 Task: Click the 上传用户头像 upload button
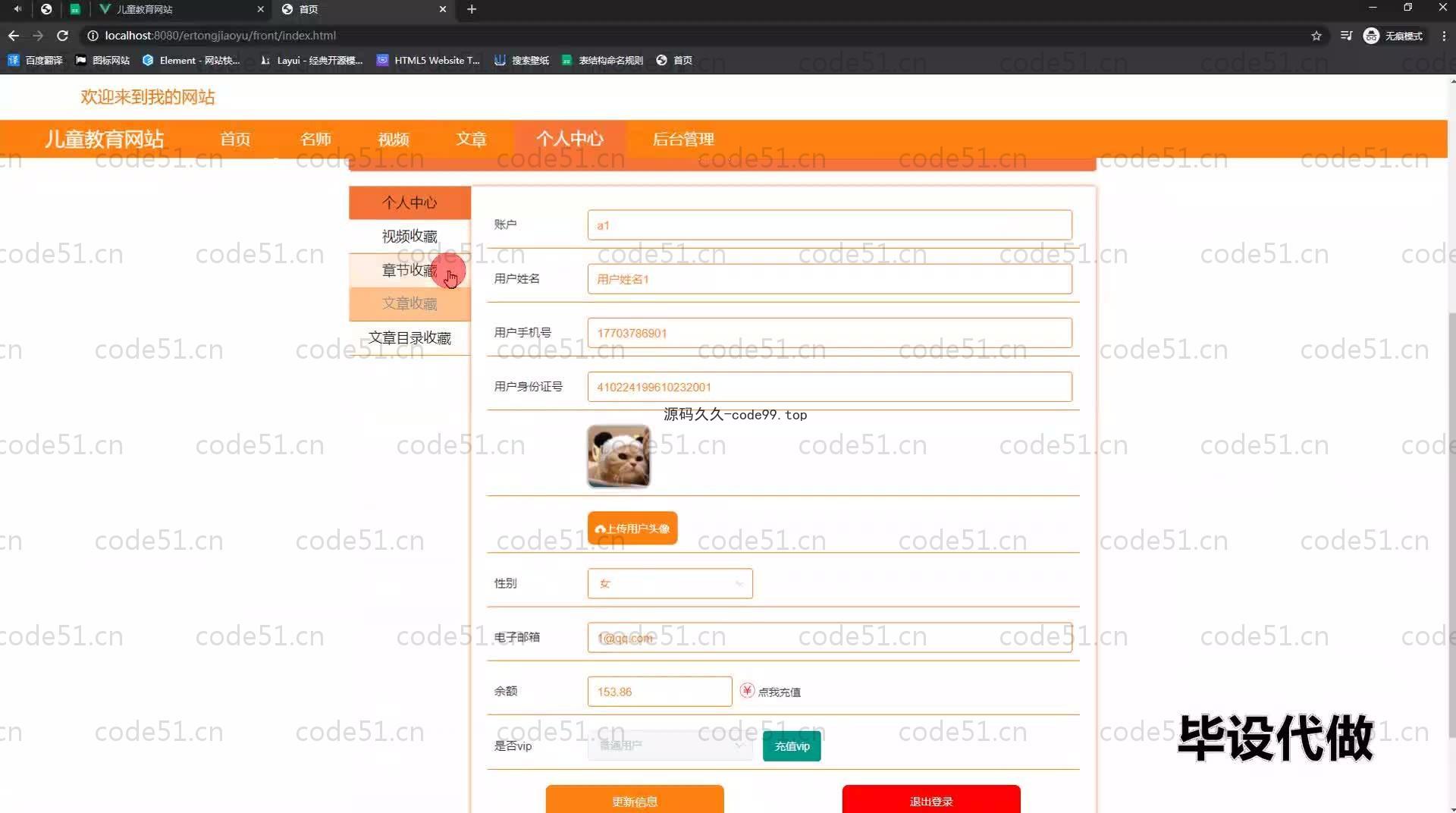point(632,528)
